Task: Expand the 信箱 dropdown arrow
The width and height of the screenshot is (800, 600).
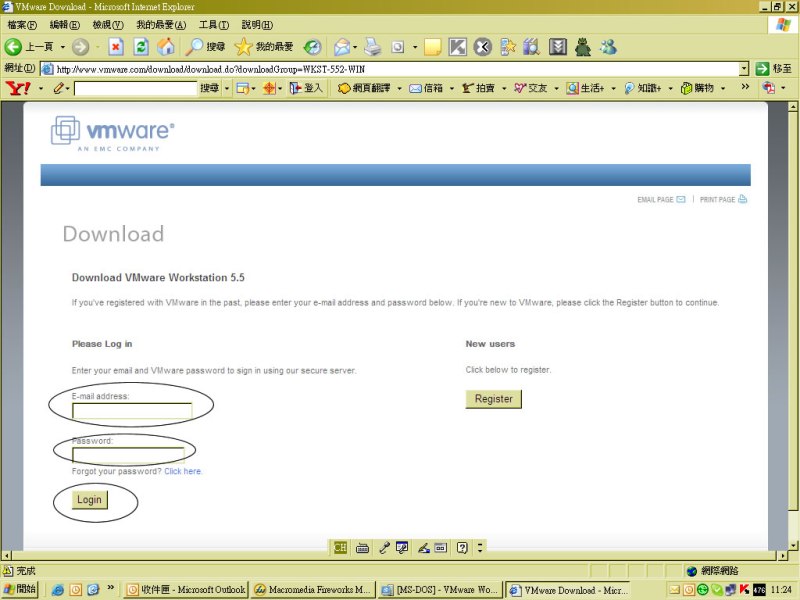Action: pos(452,88)
